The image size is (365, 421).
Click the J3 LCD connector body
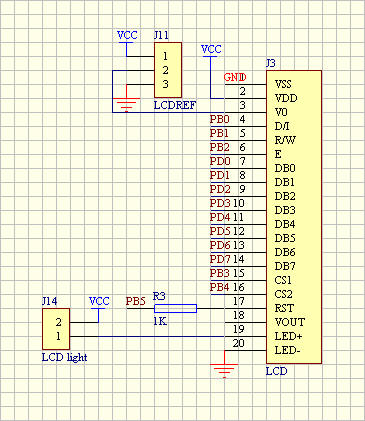point(294,217)
